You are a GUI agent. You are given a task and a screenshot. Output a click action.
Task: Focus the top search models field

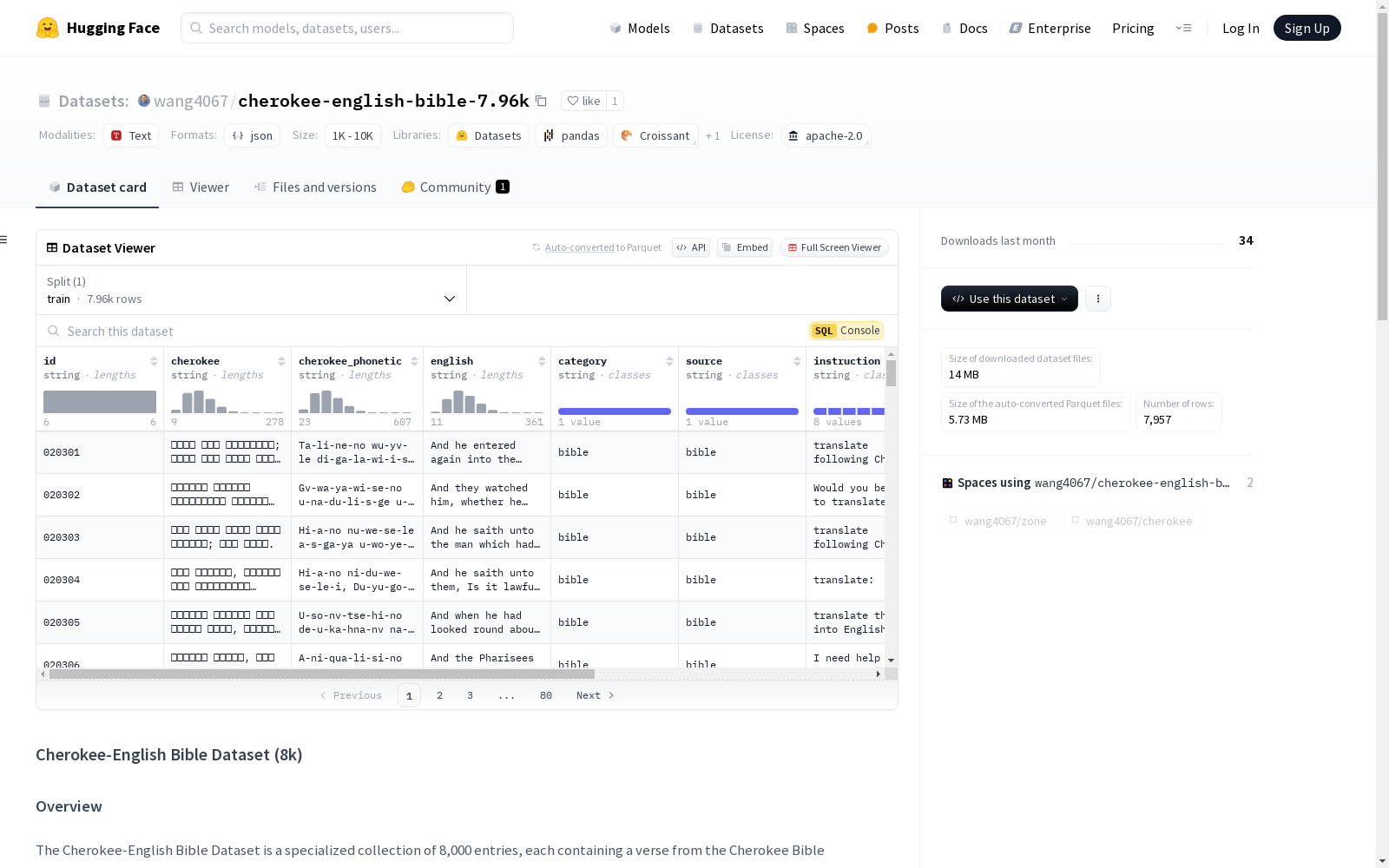[347, 28]
